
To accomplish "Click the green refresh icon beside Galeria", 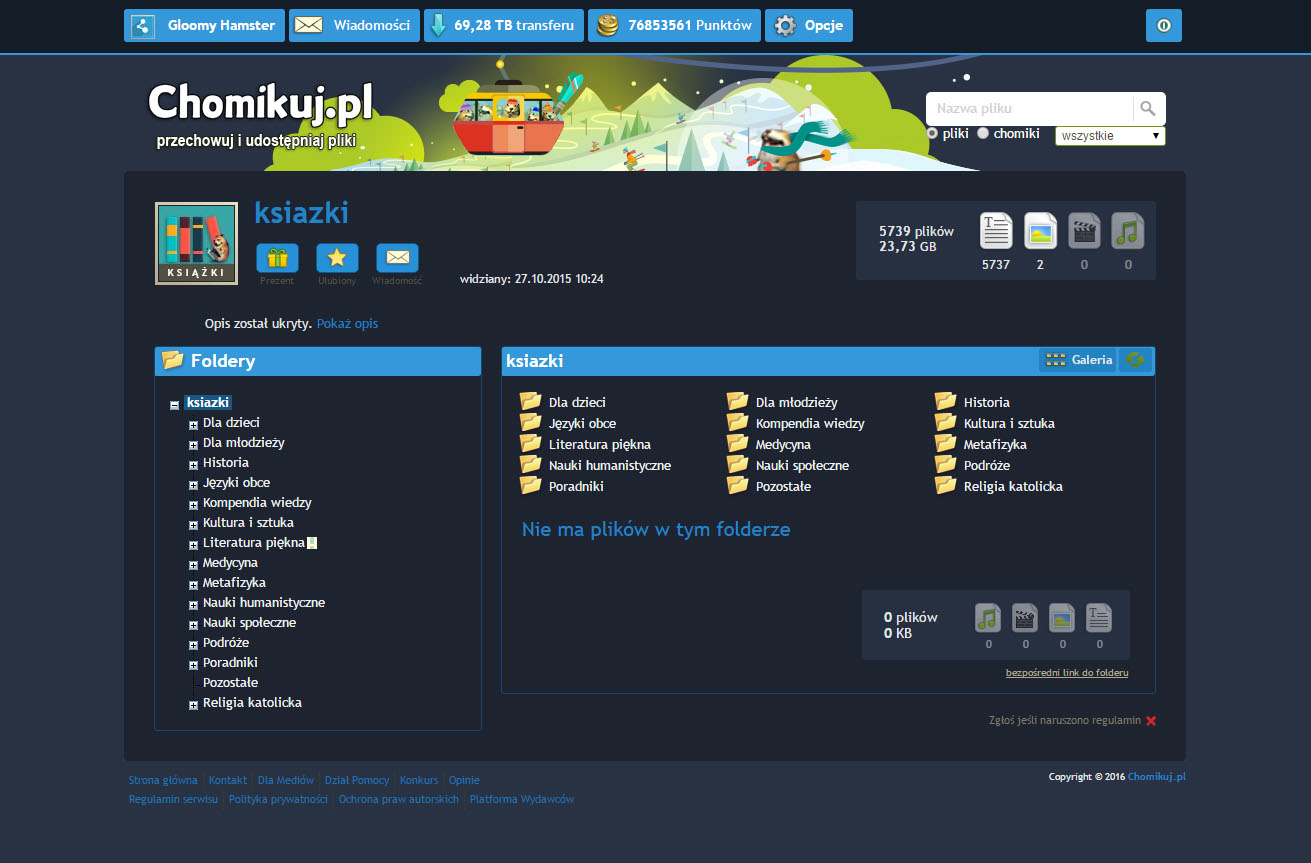I will click(1134, 360).
